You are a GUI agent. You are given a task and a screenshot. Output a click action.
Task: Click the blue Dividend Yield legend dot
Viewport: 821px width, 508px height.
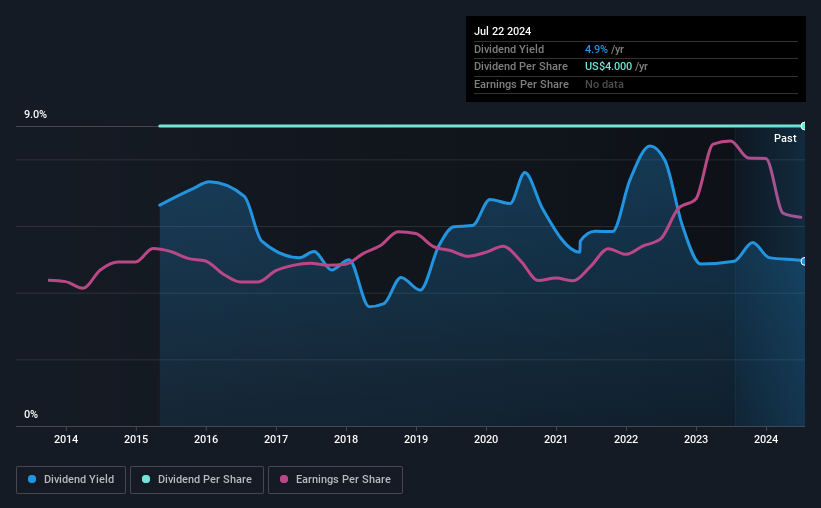click(x=32, y=479)
